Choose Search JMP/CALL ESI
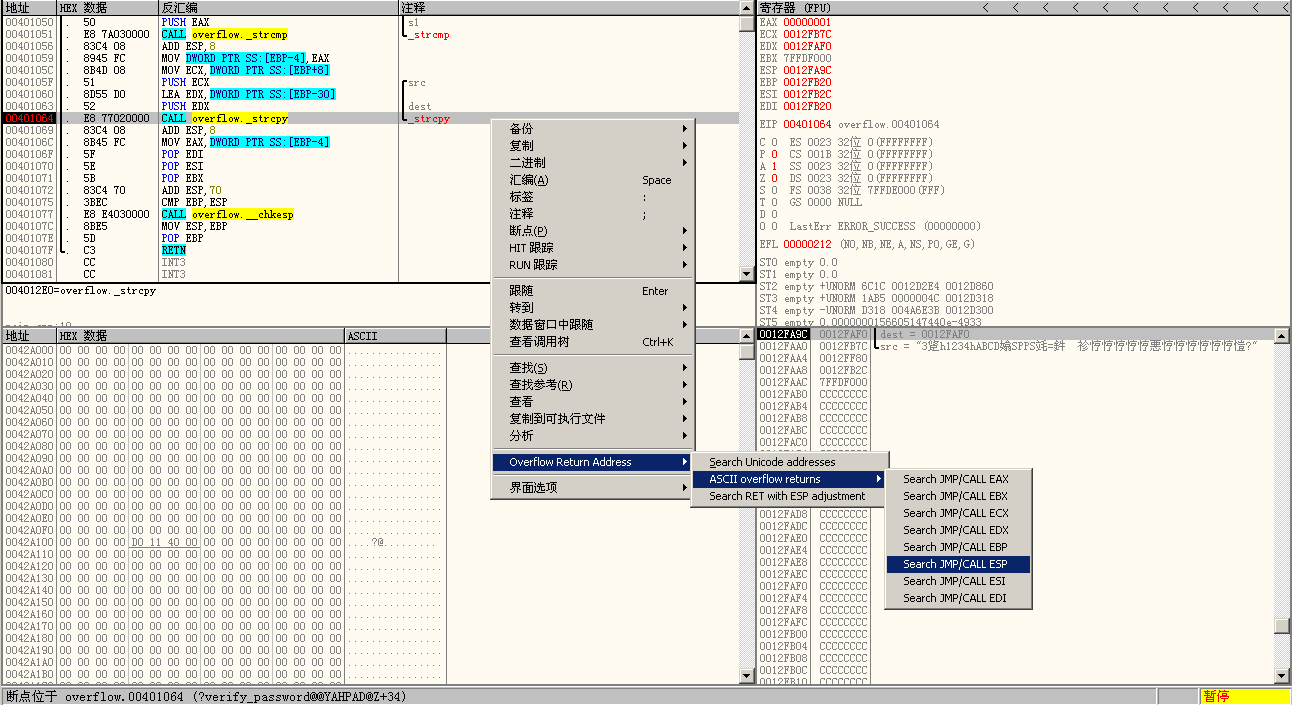The image size is (1292, 705). (x=959, y=581)
